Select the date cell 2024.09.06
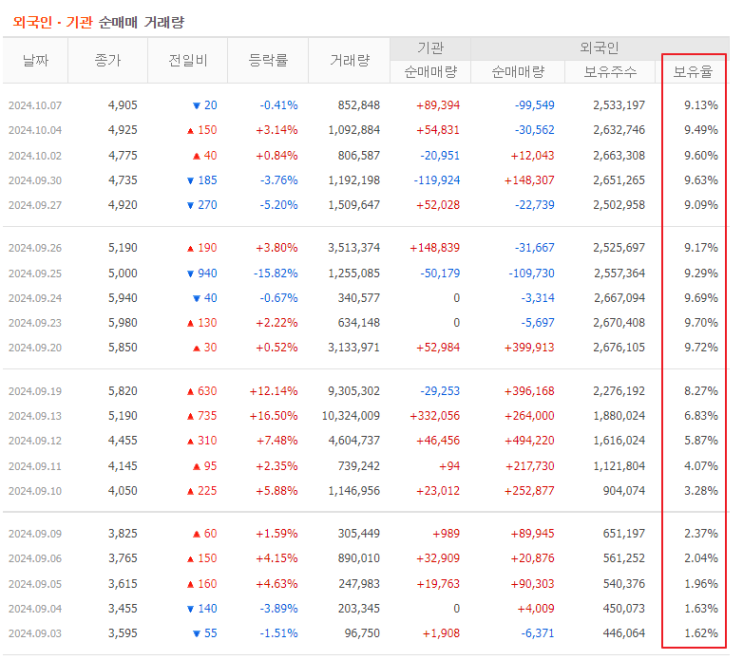This screenshot has width=743, height=660. [x=35, y=558]
